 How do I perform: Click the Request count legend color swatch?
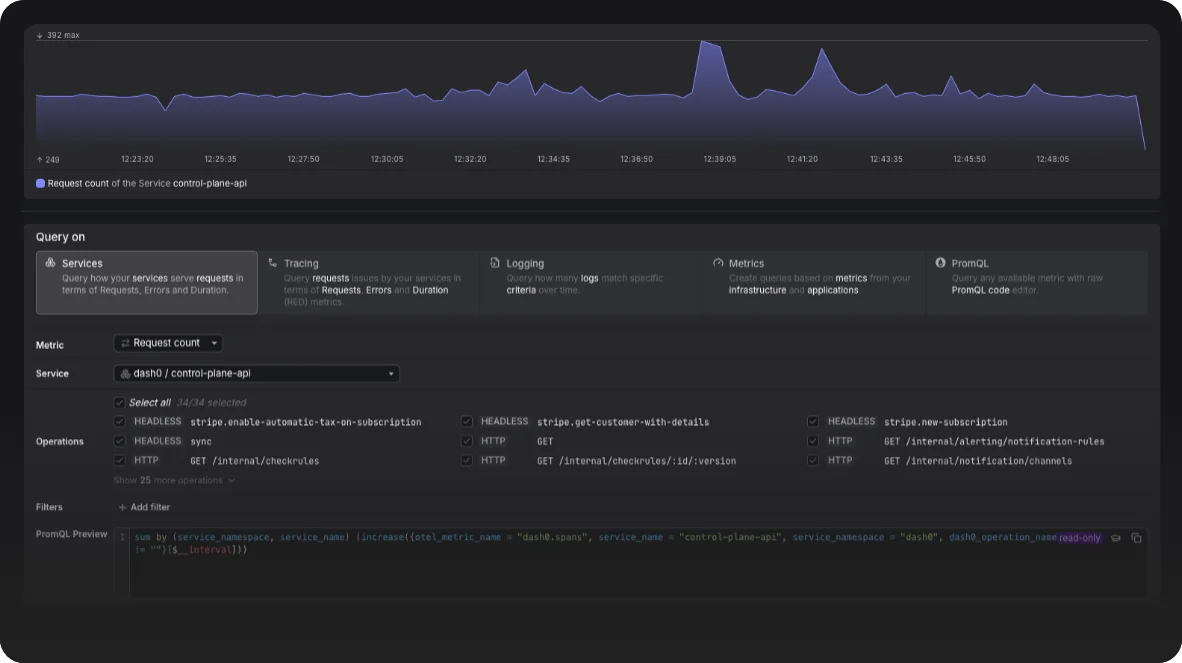tap(41, 183)
